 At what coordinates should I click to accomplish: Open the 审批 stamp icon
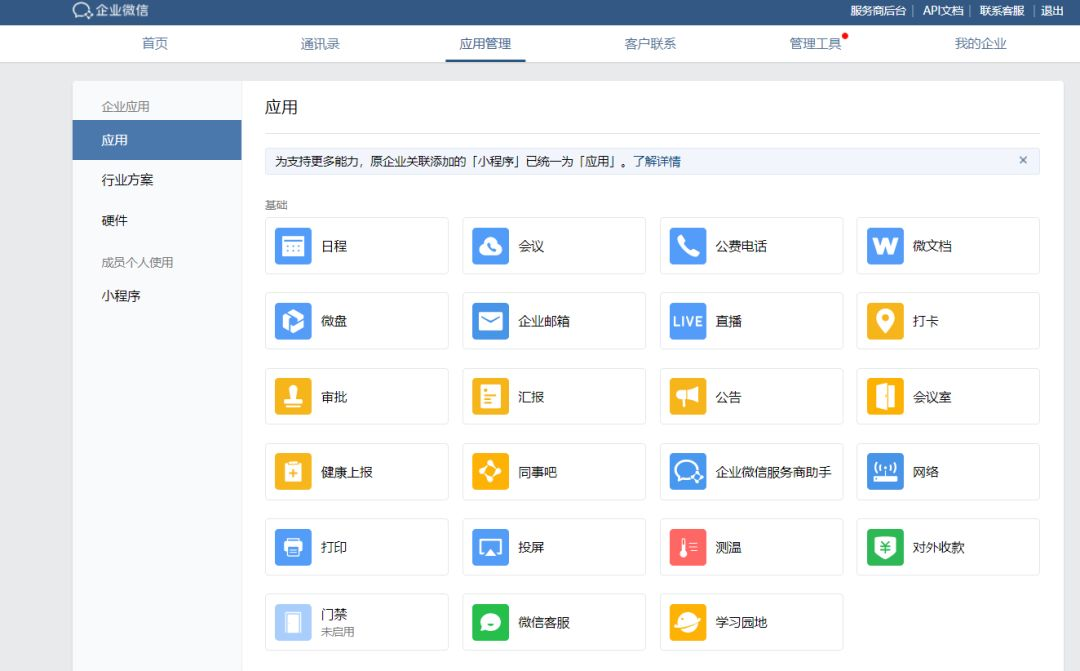pos(293,397)
